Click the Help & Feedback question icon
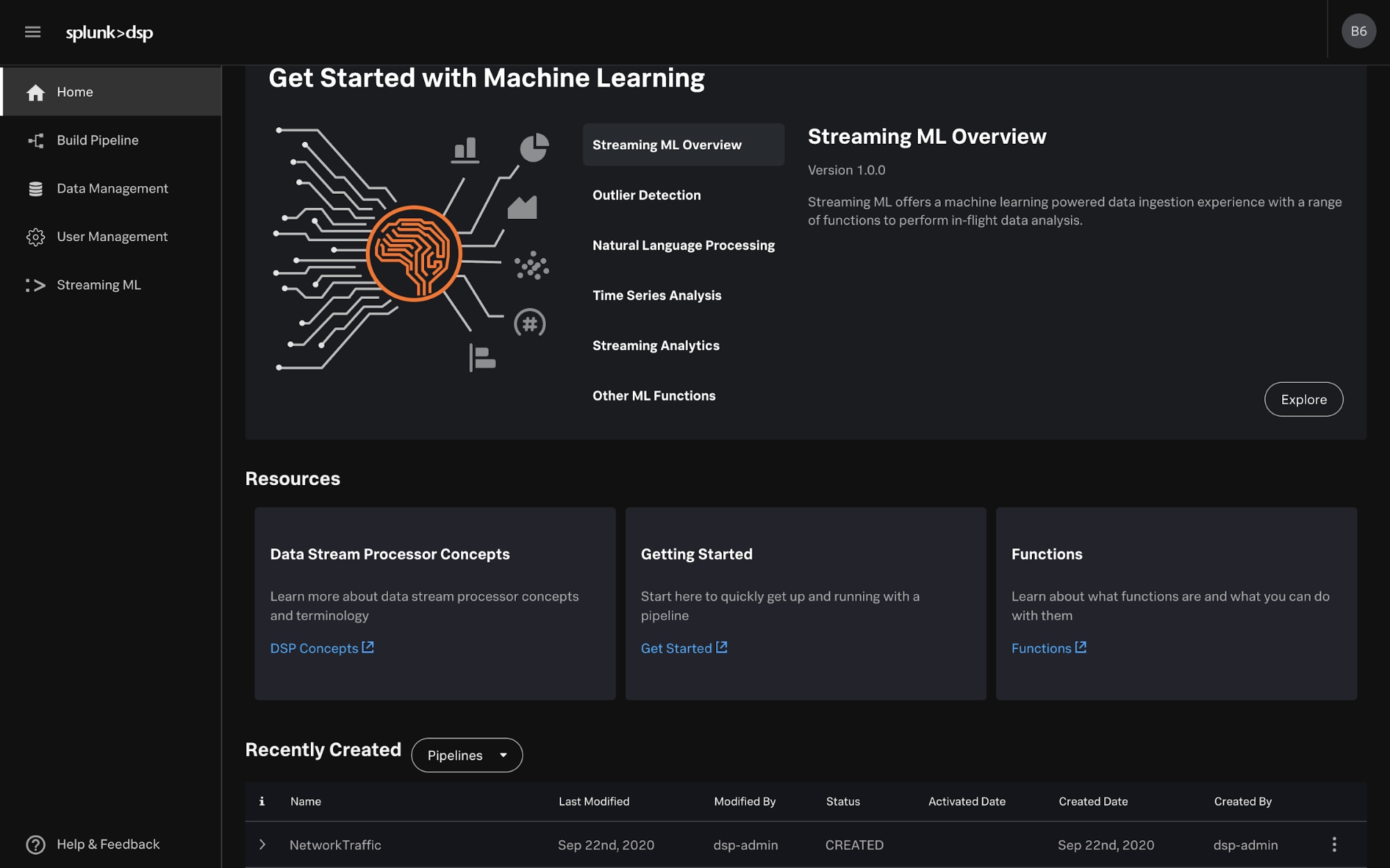Image resolution: width=1390 pixels, height=868 pixels. pos(35,844)
